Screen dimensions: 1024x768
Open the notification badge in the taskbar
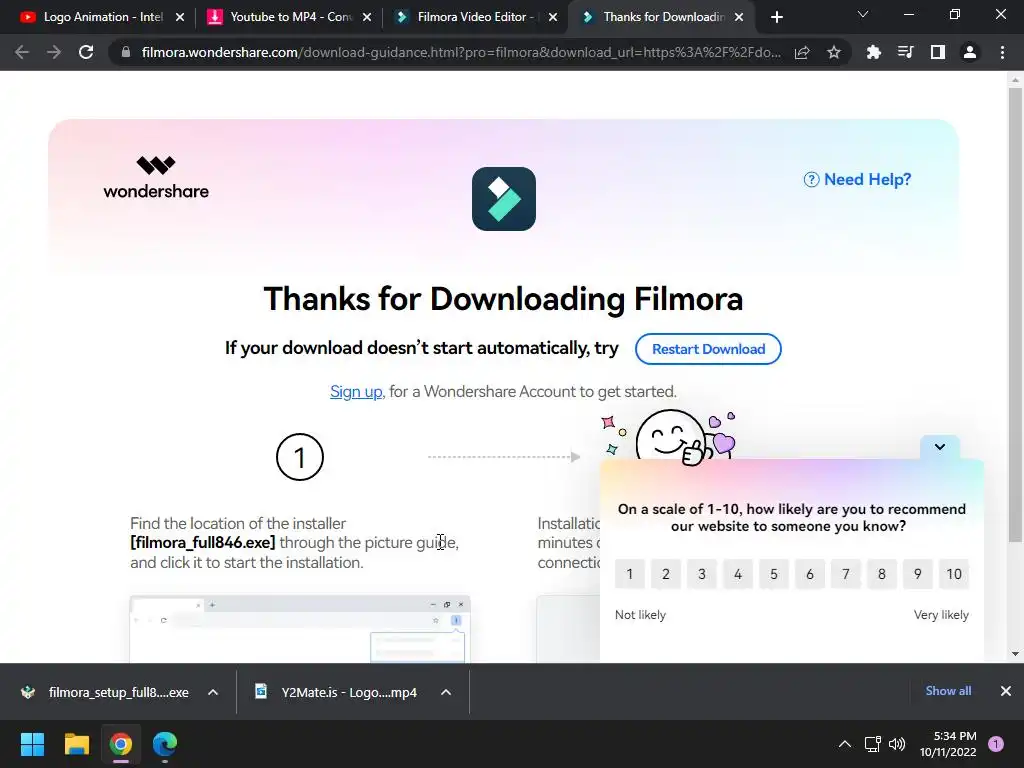pos(996,744)
